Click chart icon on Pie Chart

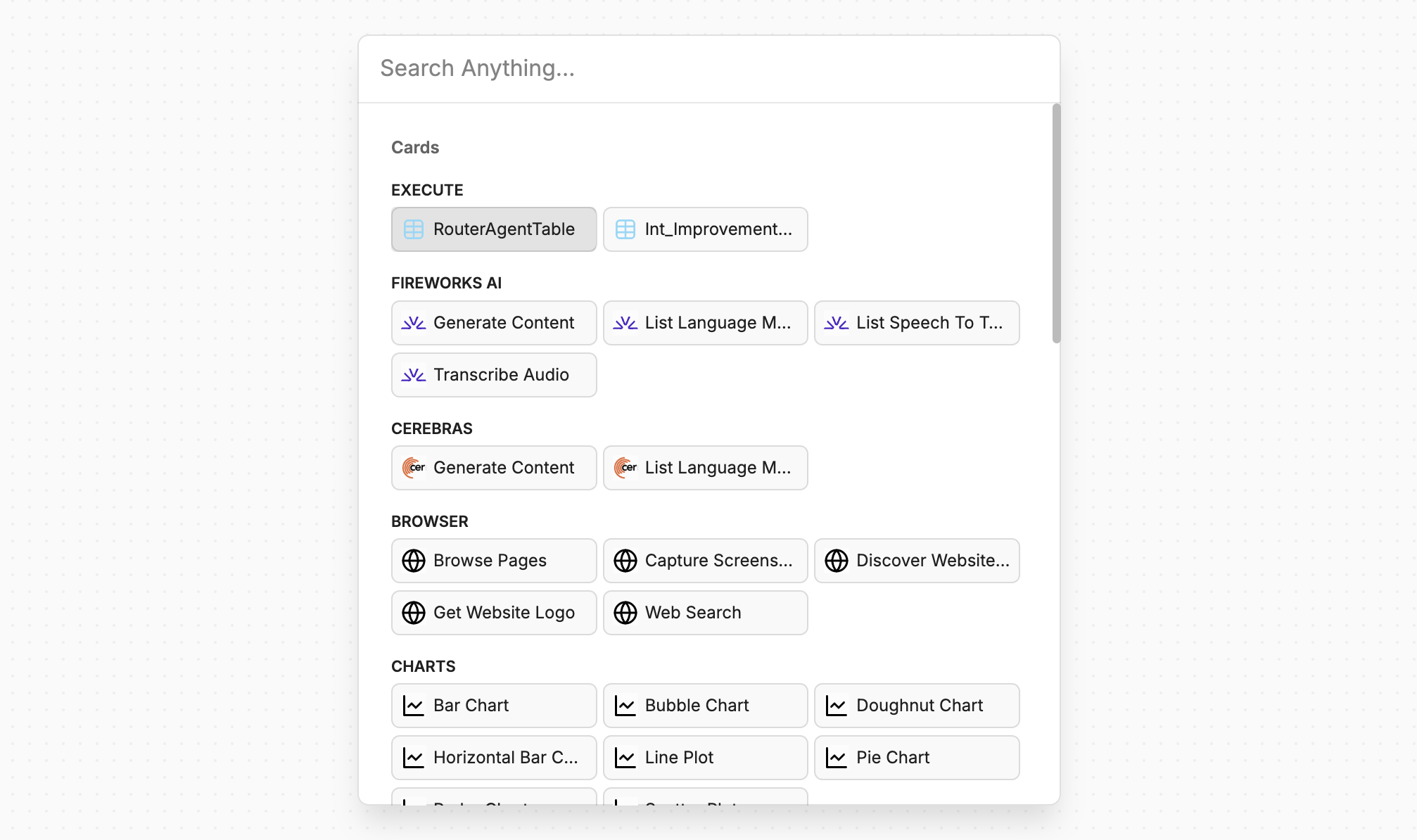tap(836, 758)
